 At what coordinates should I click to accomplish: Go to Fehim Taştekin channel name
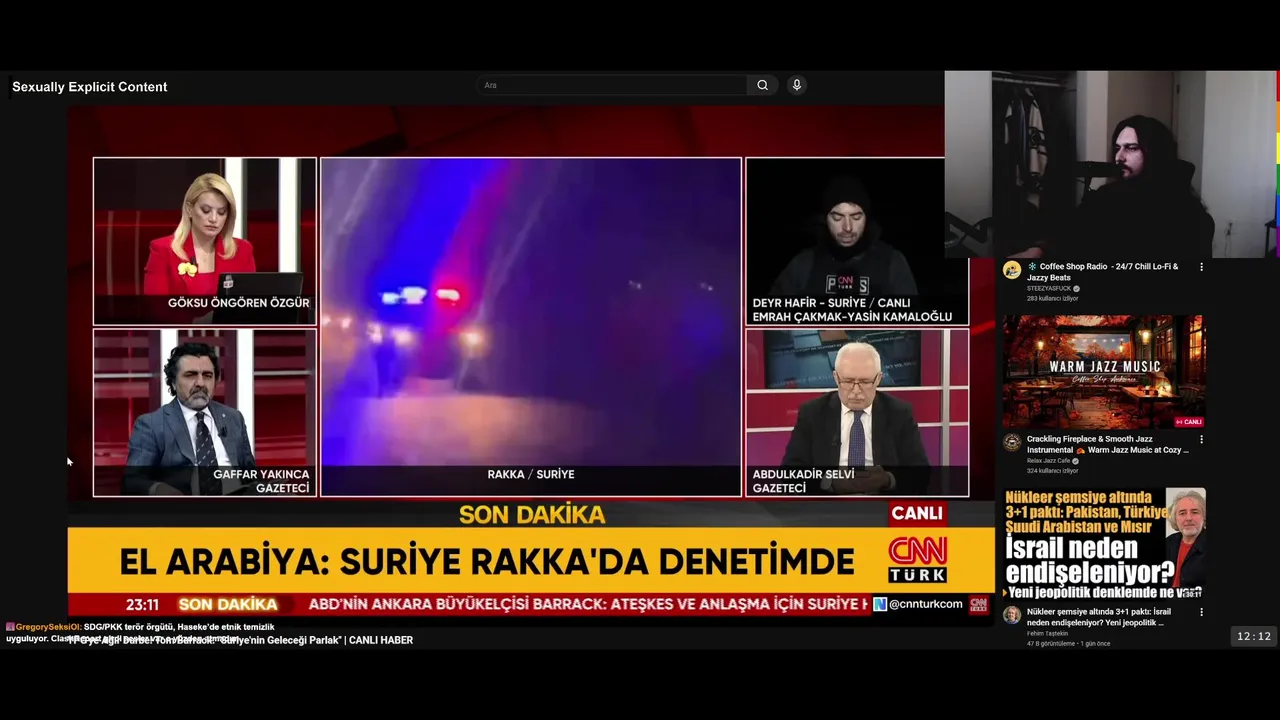tap(1047, 633)
